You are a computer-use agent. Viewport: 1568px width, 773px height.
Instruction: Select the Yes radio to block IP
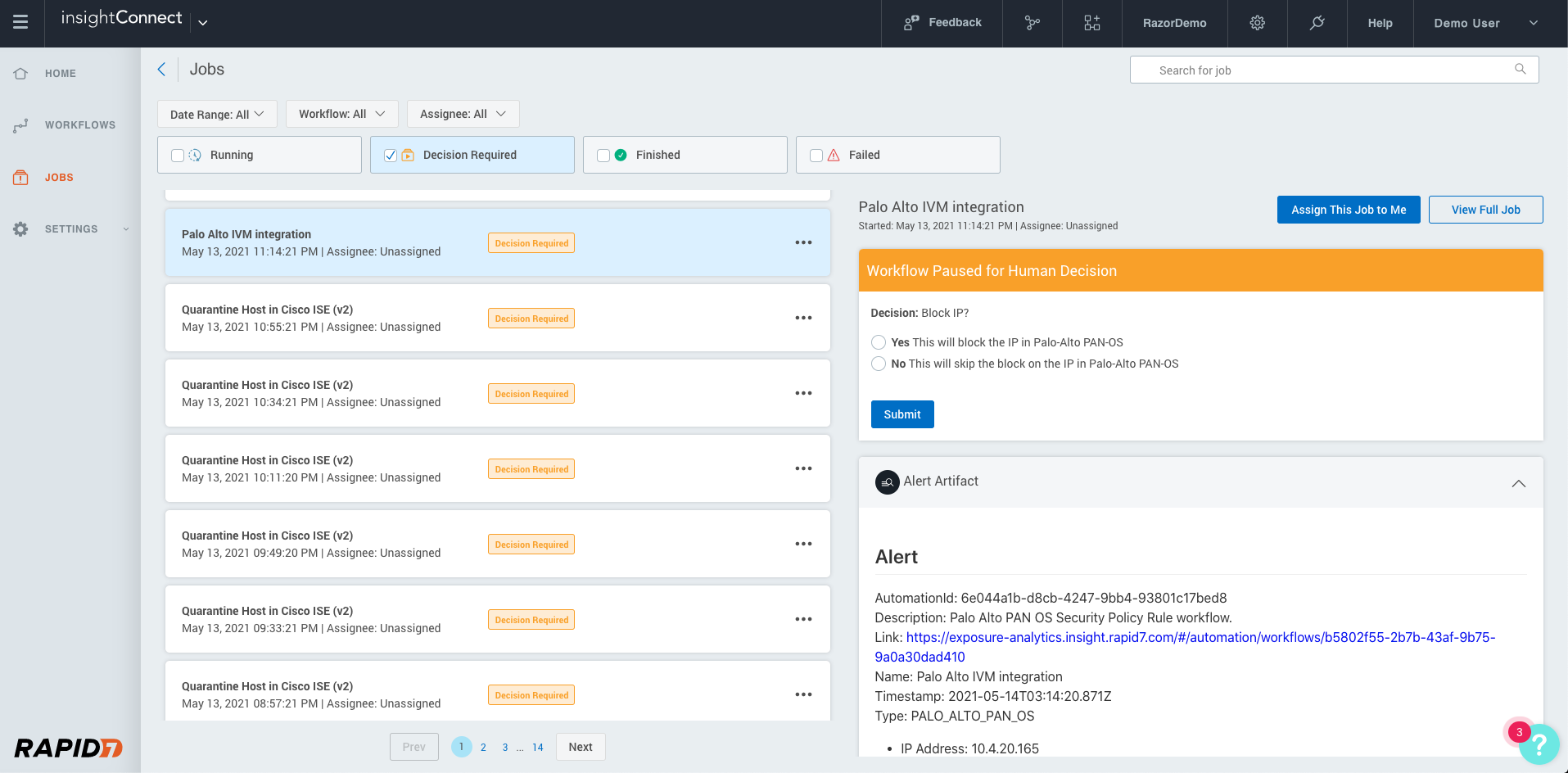point(879,342)
